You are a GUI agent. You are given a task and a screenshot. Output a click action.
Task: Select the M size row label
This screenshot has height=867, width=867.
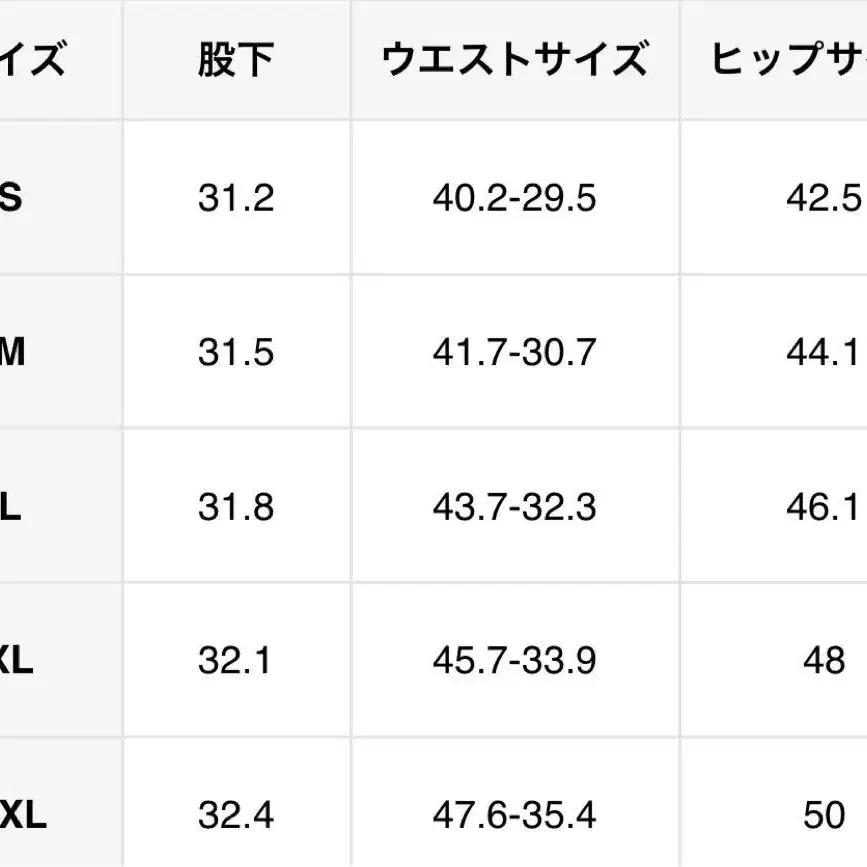(12, 353)
